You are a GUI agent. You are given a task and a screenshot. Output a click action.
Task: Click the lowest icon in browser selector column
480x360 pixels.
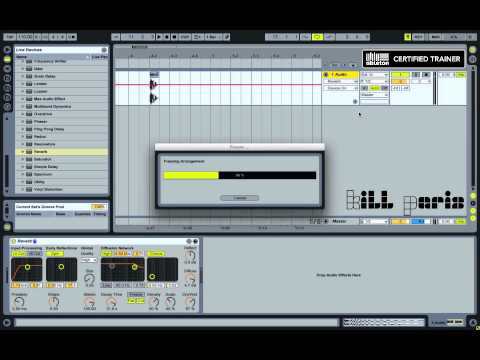click(7, 107)
